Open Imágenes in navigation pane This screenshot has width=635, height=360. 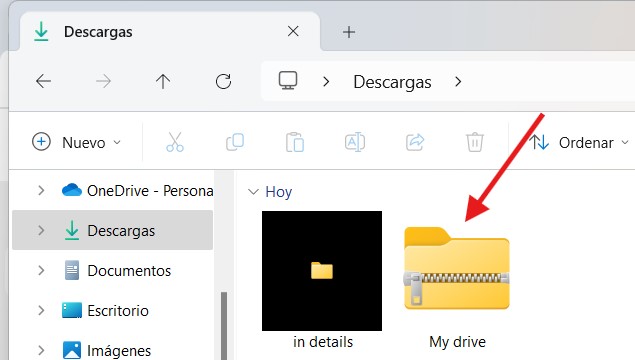coord(107,350)
